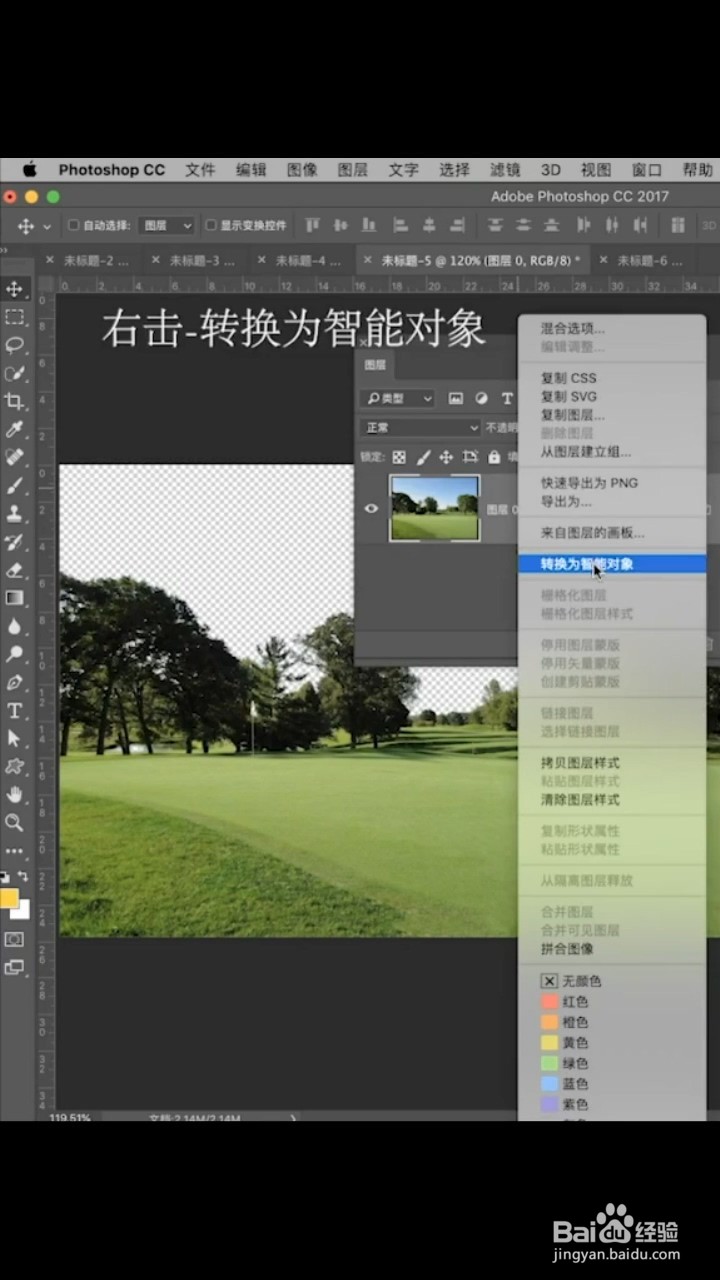Image resolution: width=720 pixels, height=1280 pixels.
Task: Select the Healing Brush tool
Action: pyautogui.click(x=14, y=457)
